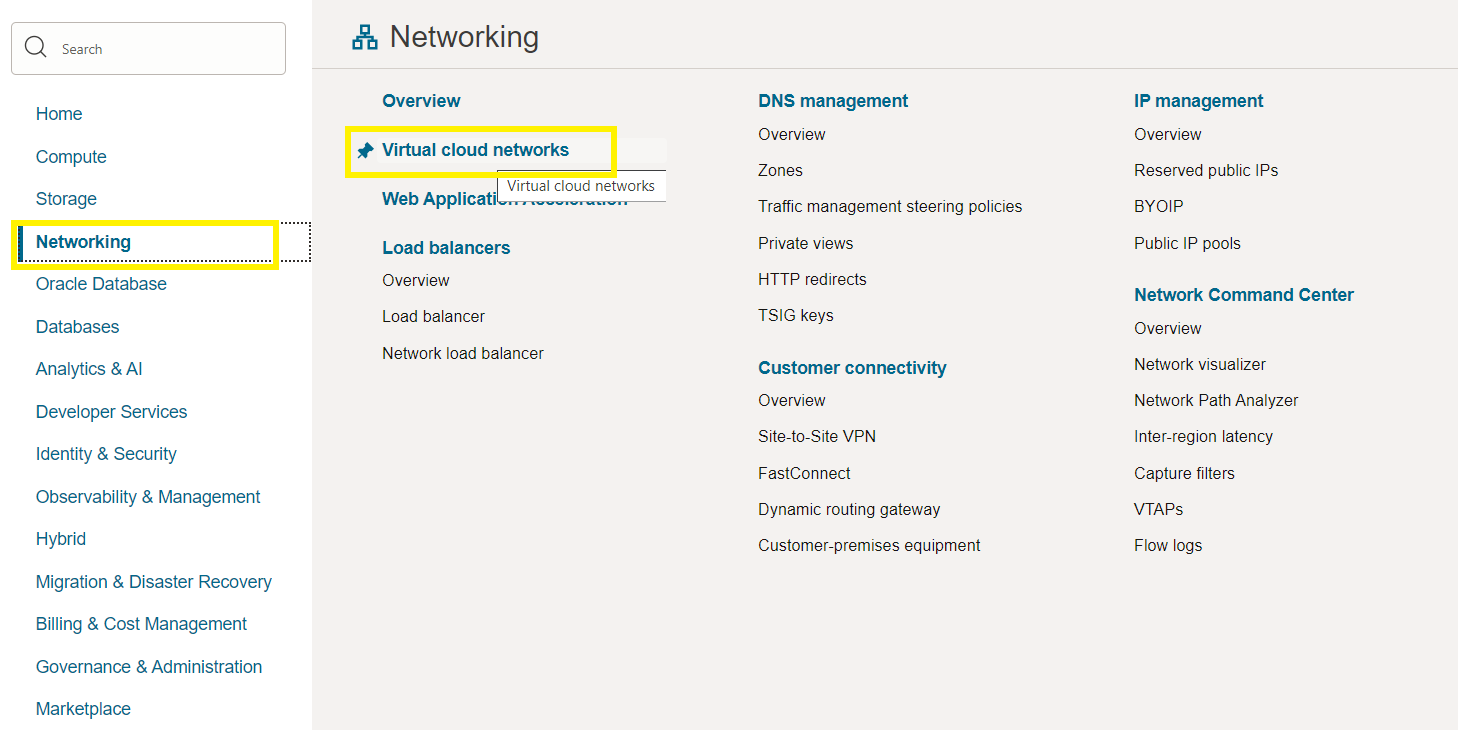Image resolution: width=1458 pixels, height=730 pixels.
Task: Click the pin icon beside Virtual cloud networks
Action: click(366, 150)
